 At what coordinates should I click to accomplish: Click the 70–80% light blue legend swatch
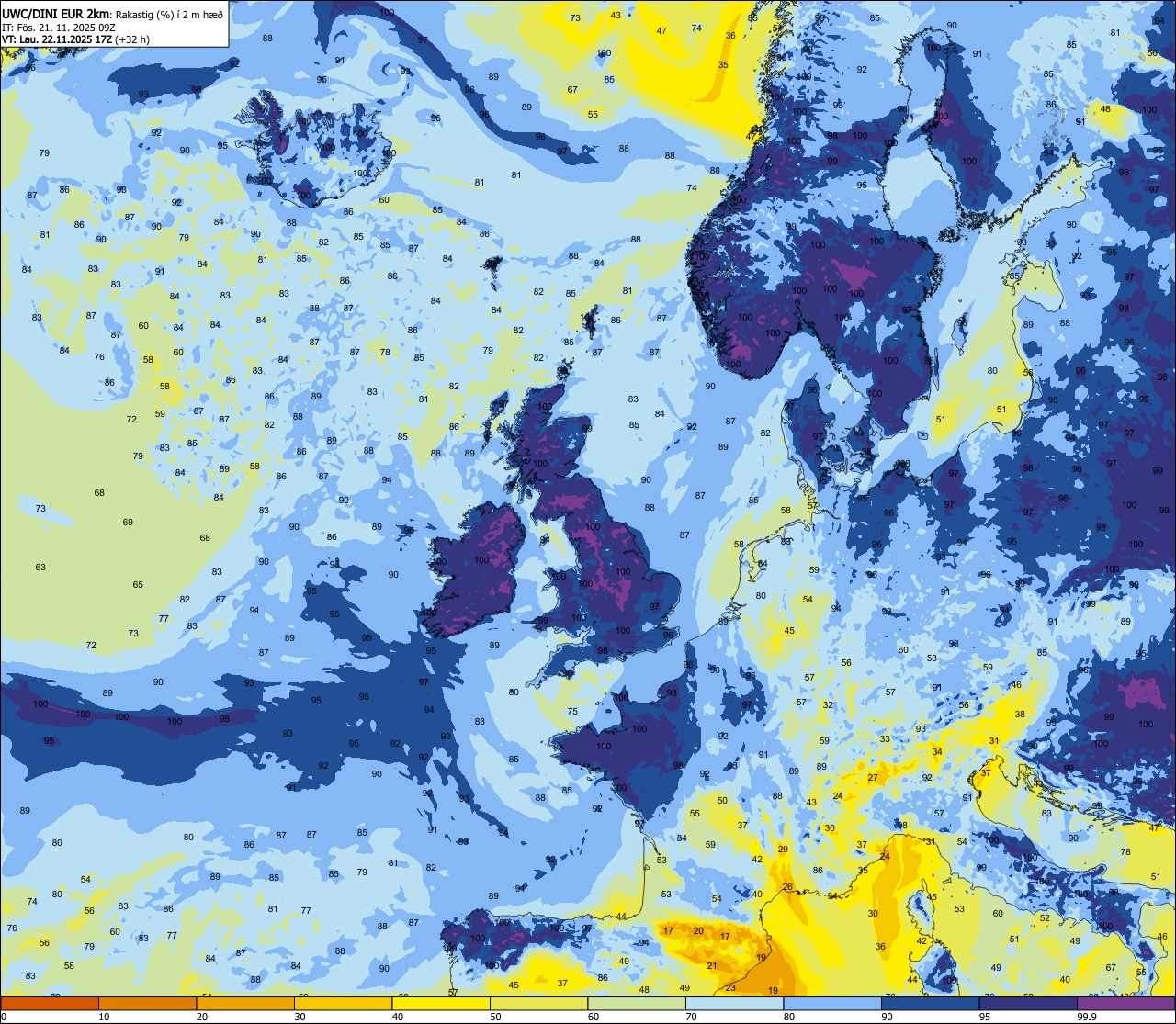(735, 1004)
